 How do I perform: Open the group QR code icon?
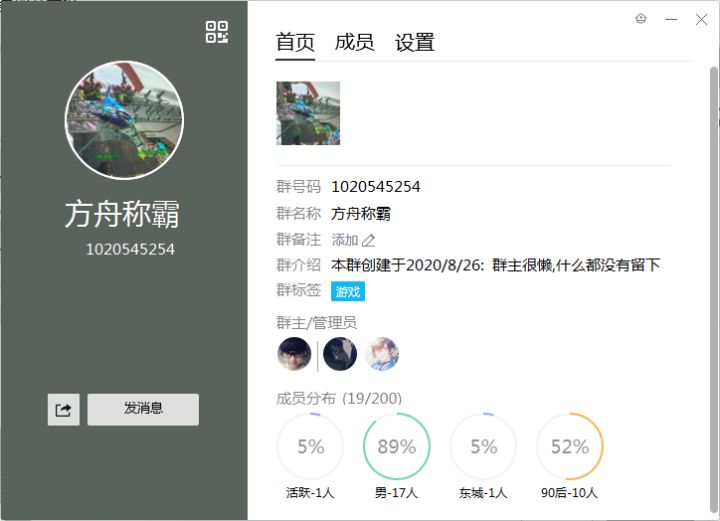click(x=217, y=32)
